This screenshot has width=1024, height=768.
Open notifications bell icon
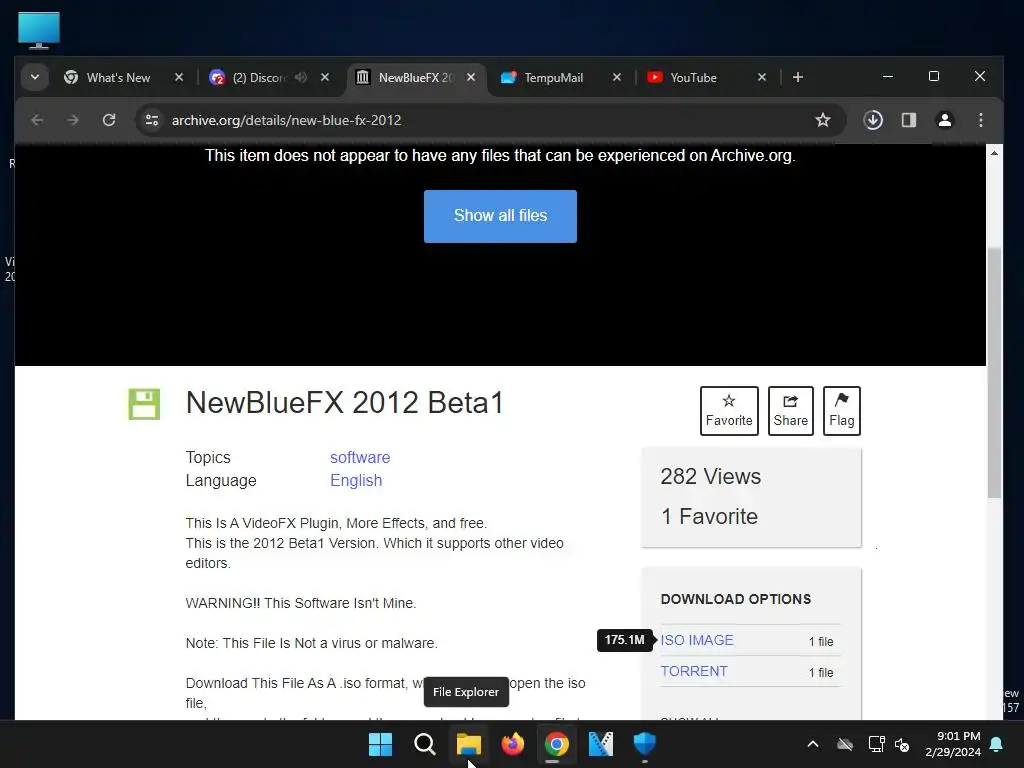tap(997, 744)
